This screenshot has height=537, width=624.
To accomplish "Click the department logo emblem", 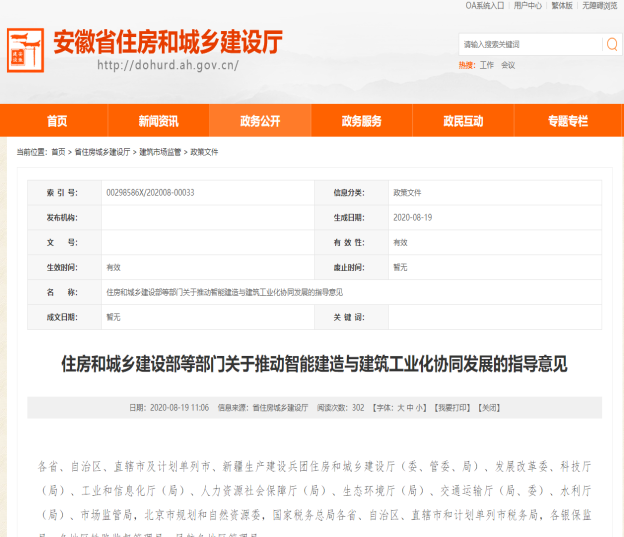I will pos(25,50).
